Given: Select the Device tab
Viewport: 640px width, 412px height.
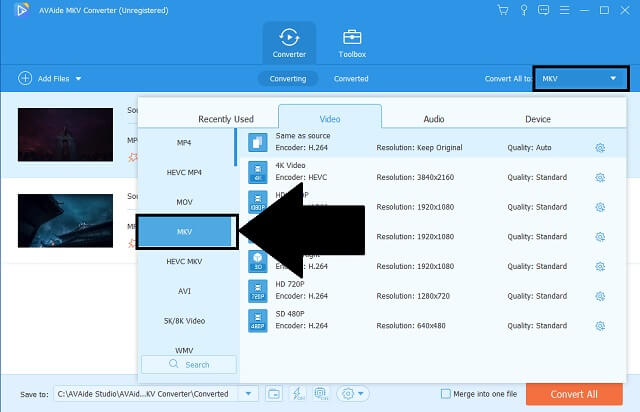Looking at the screenshot, I should [537, 119].
